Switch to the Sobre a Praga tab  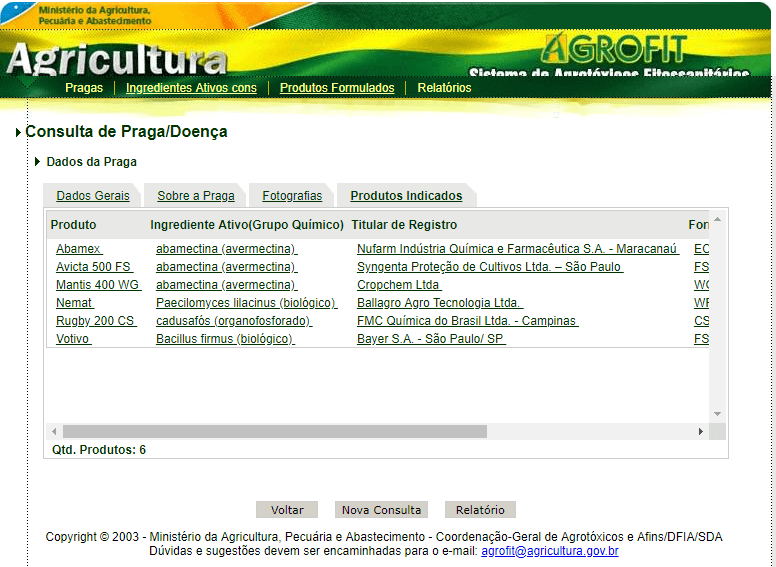point(196,196)
